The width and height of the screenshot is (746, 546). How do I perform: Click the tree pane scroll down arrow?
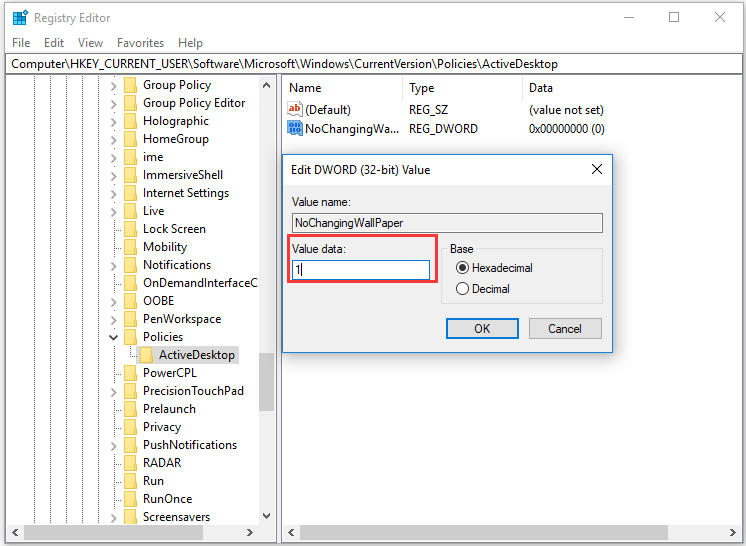click(x=266, y=516)
